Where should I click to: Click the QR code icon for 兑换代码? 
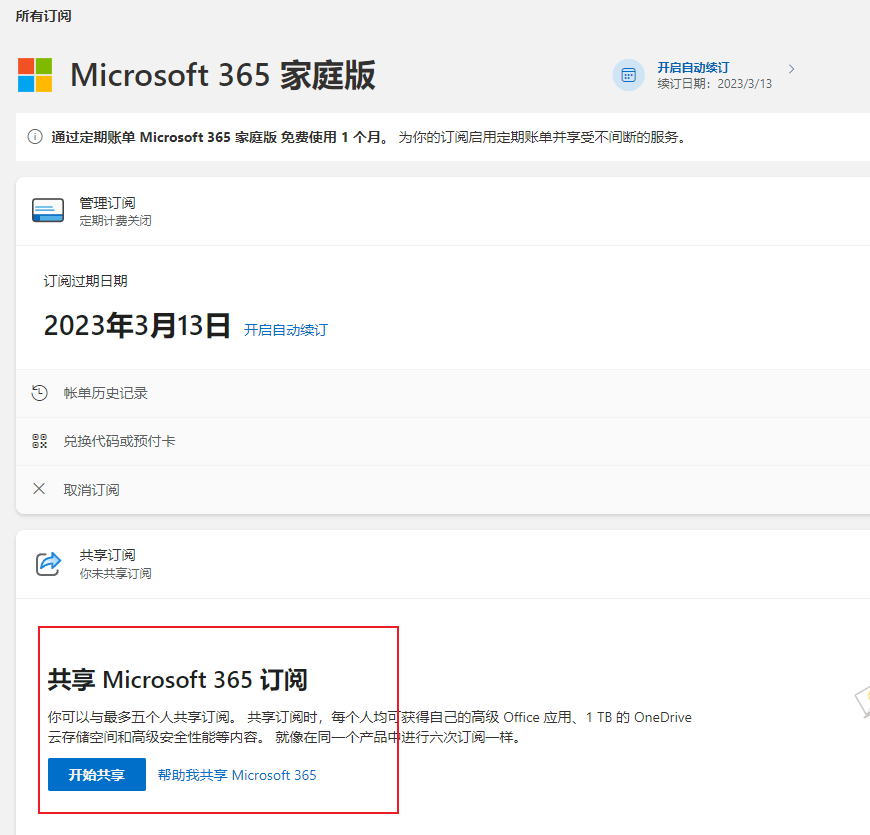coord(40,441)
